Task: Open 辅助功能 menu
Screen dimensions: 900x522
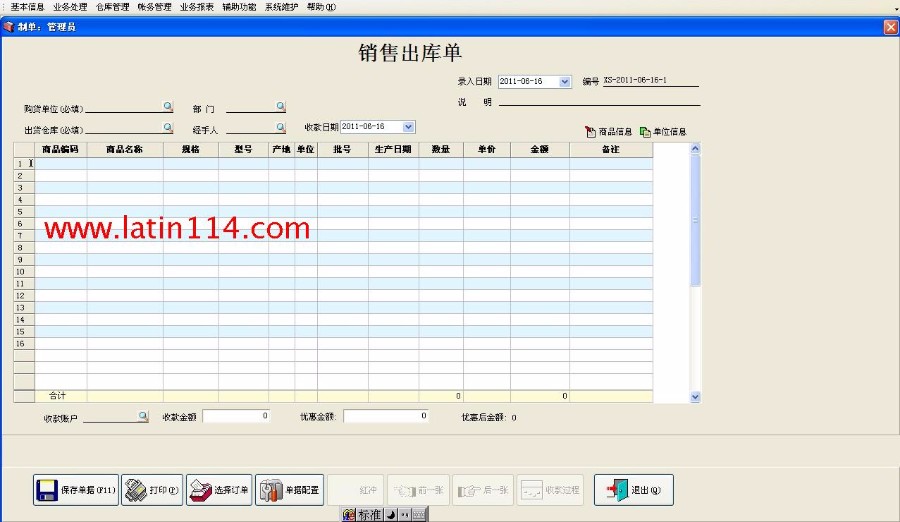Action: (x=239, y=7)
